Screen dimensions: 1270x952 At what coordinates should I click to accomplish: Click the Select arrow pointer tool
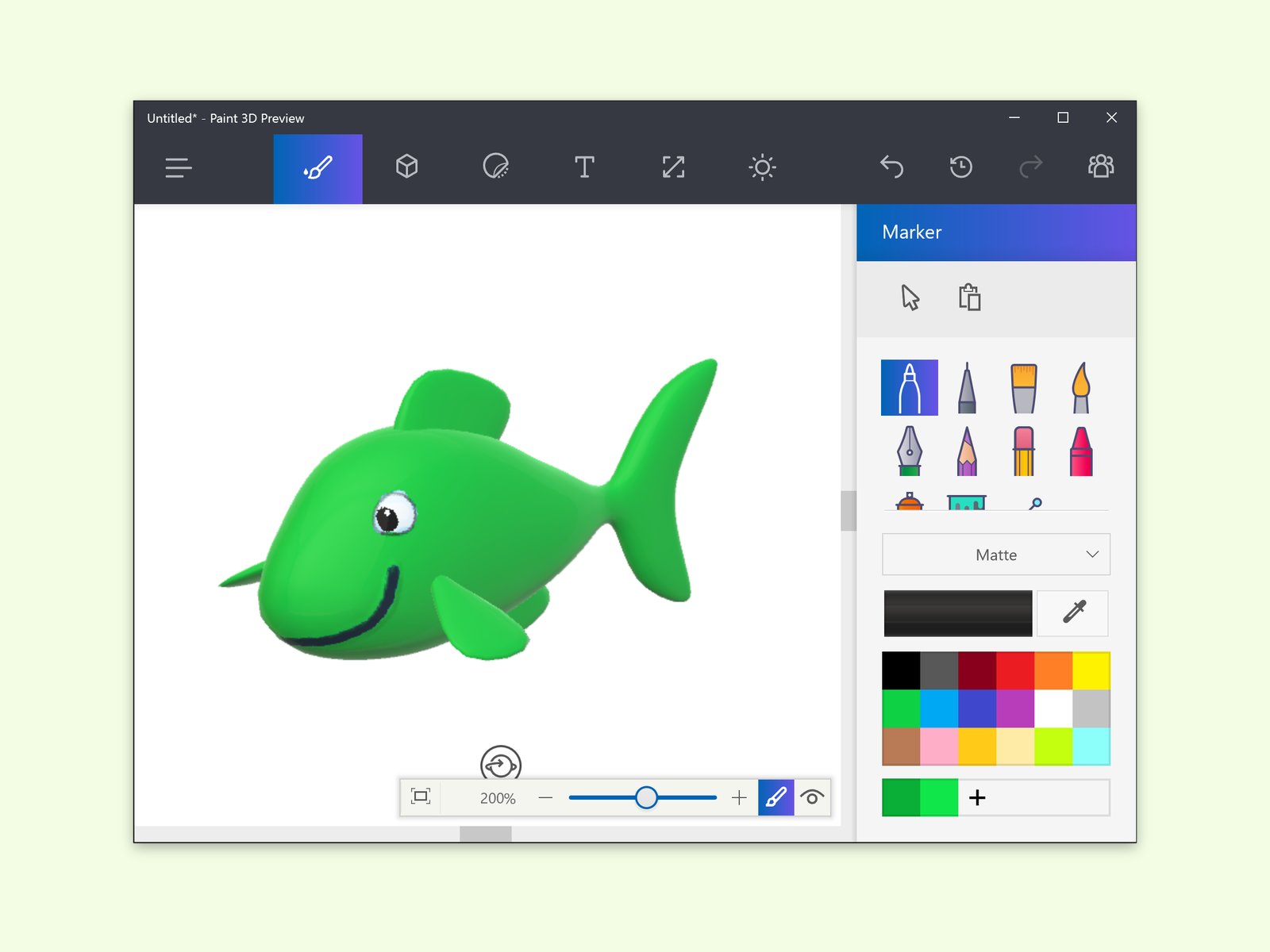tap(910, 297)
